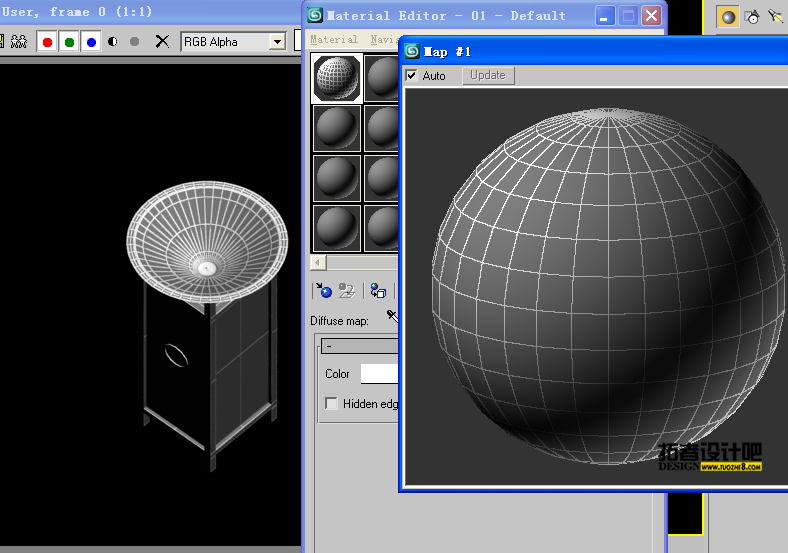Click Put Material to Scene icon
788x553 pixels.
pyautogui.click(x=347, y=291)
